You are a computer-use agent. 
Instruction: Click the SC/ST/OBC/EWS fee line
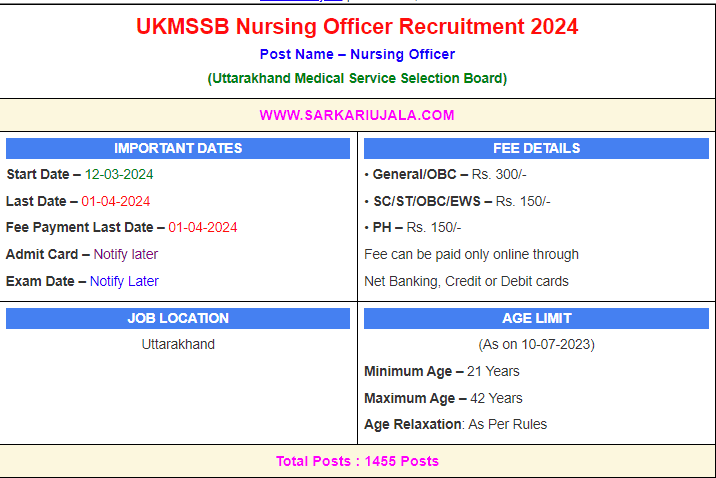point(457,201)
